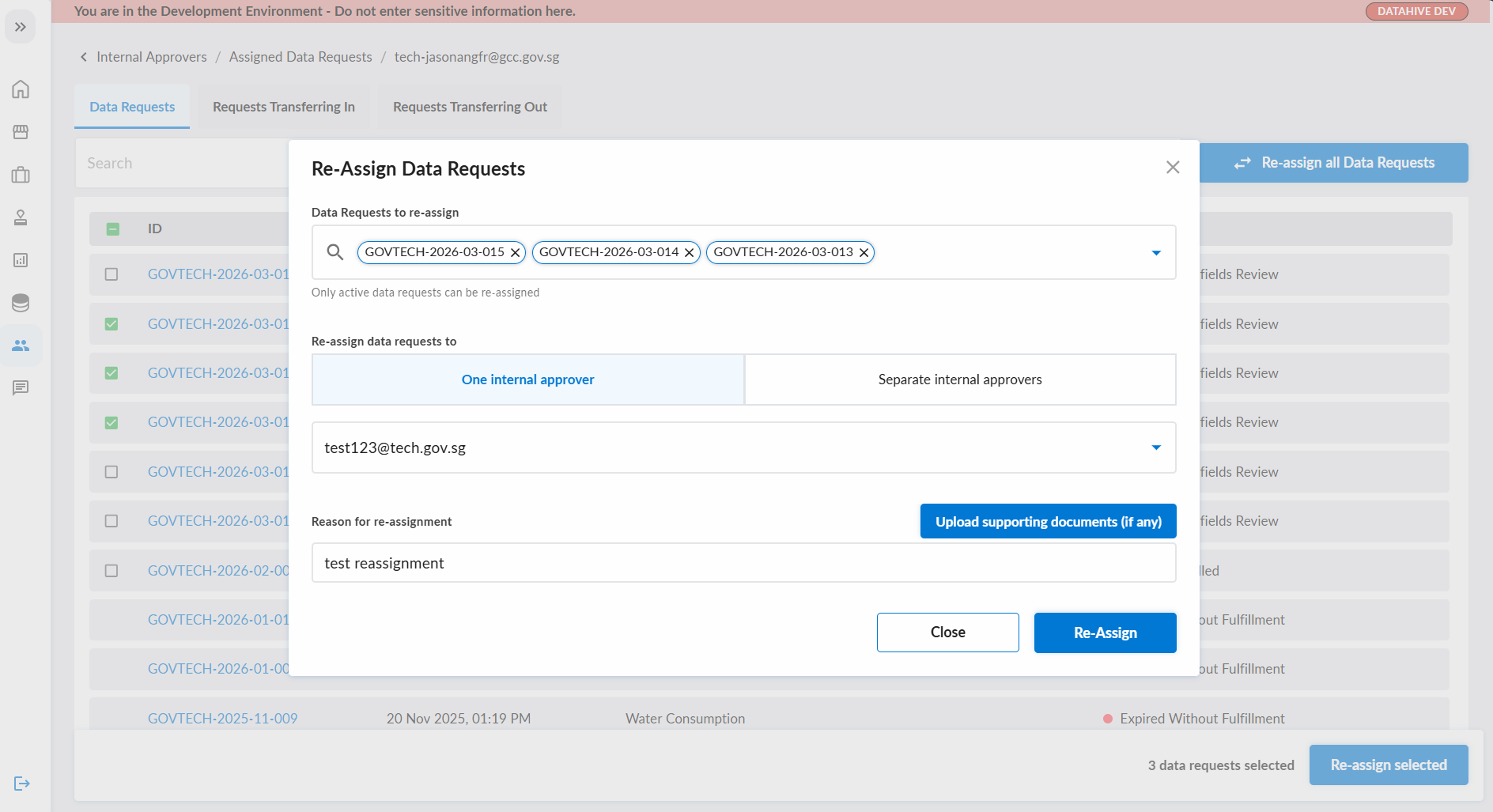The height and width of the screenshot is (812, 1493).
Task: Confirm with the Re-Assign button
Action: (x=1106, y=633)
